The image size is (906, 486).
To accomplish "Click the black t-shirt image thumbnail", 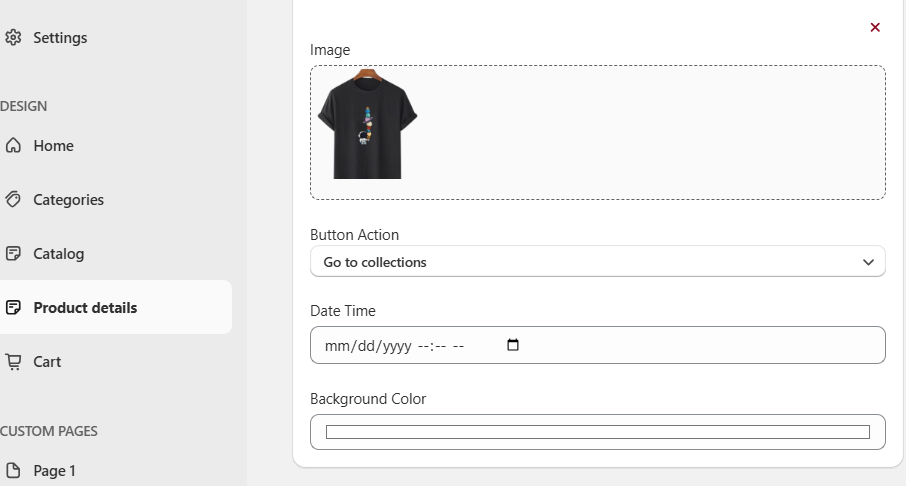I will [x=367, y=124].
